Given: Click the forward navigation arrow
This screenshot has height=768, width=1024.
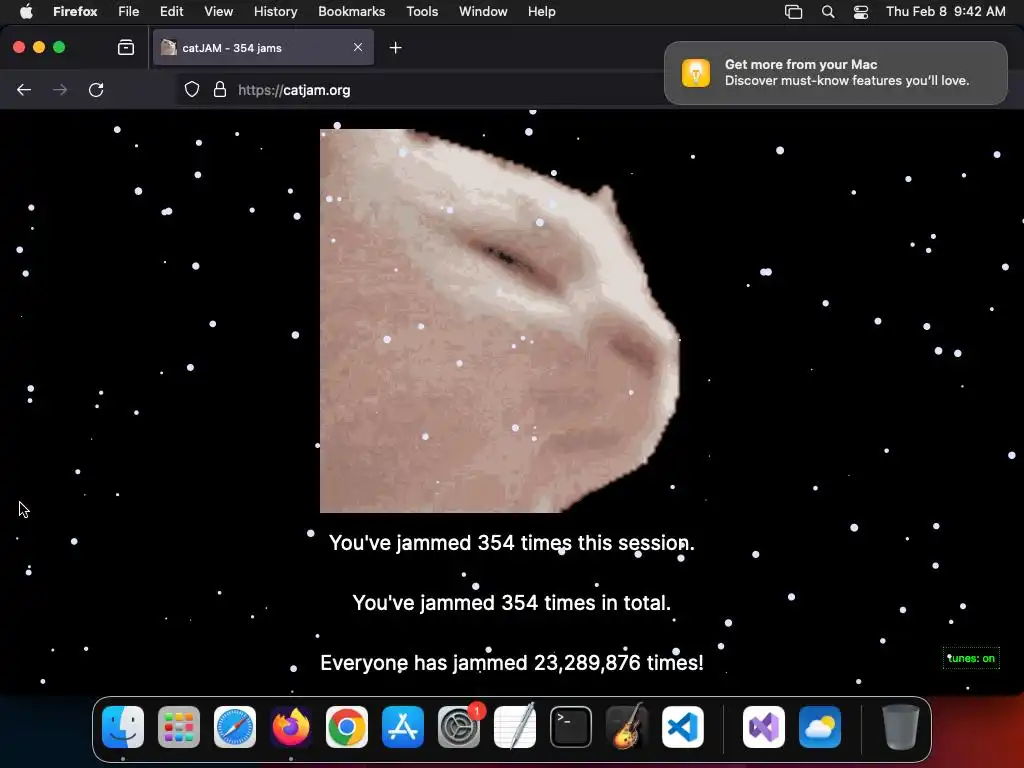Looking at the screenshot, I should [x=60, y=90].
